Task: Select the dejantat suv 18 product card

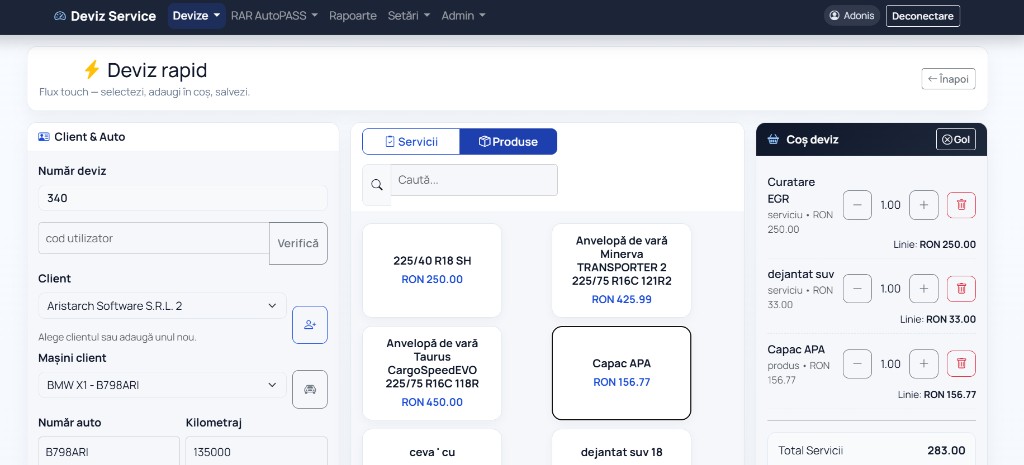Action: (621, 447)
